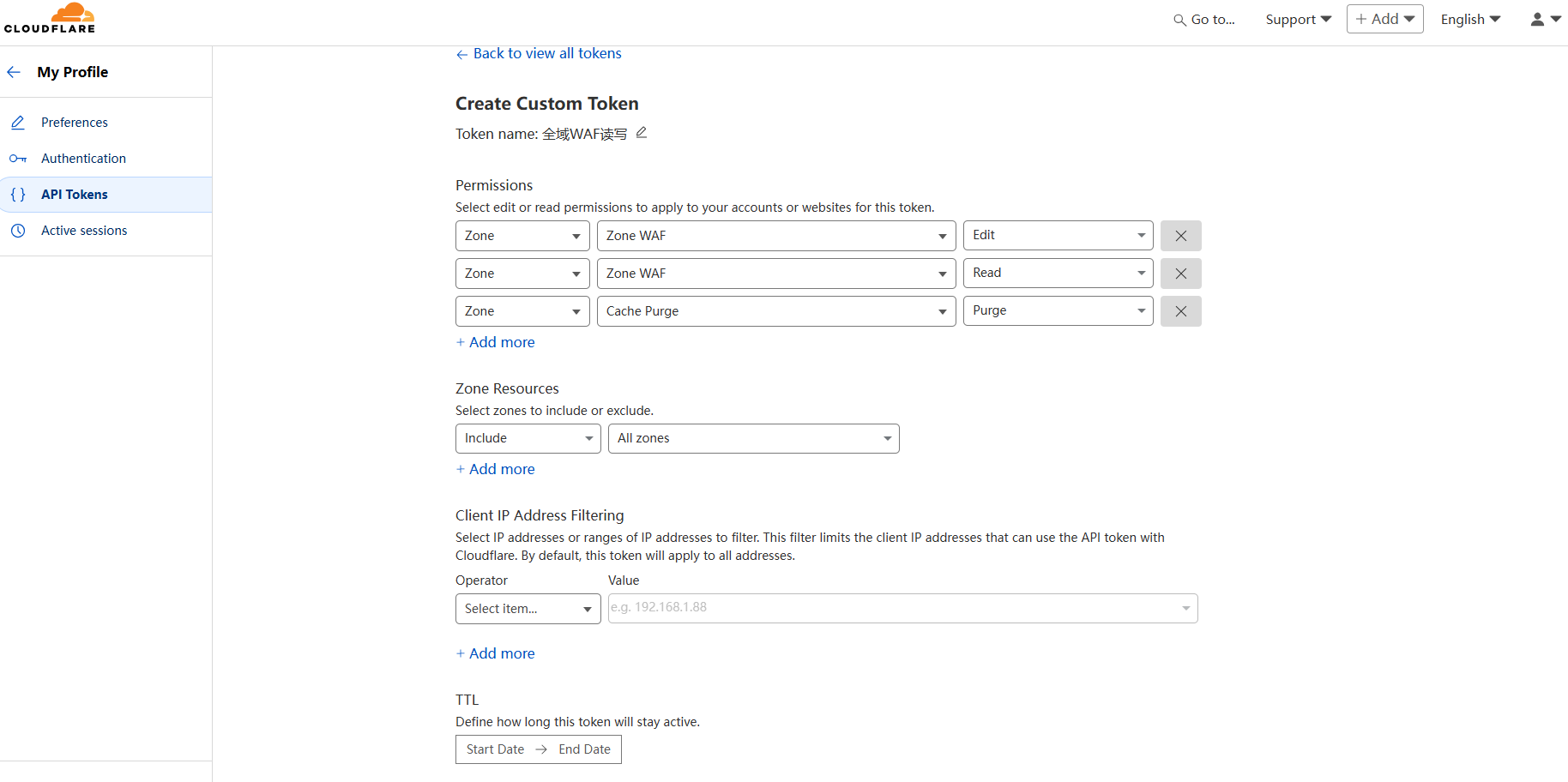The width and height of the screenshot is (1568, 782).
Task: Remove the Zone WAF Edit permission row
Action: [1180, 236]
